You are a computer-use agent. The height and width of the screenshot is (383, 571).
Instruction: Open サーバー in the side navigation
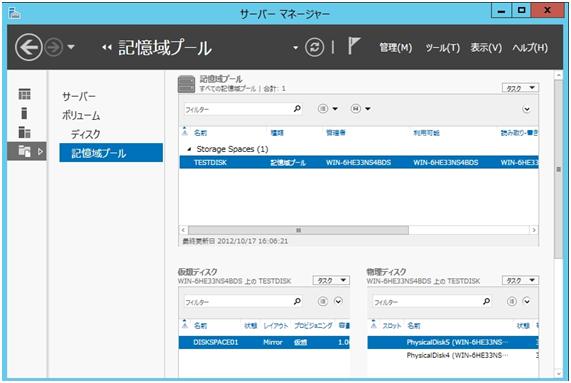coord(79,96)
